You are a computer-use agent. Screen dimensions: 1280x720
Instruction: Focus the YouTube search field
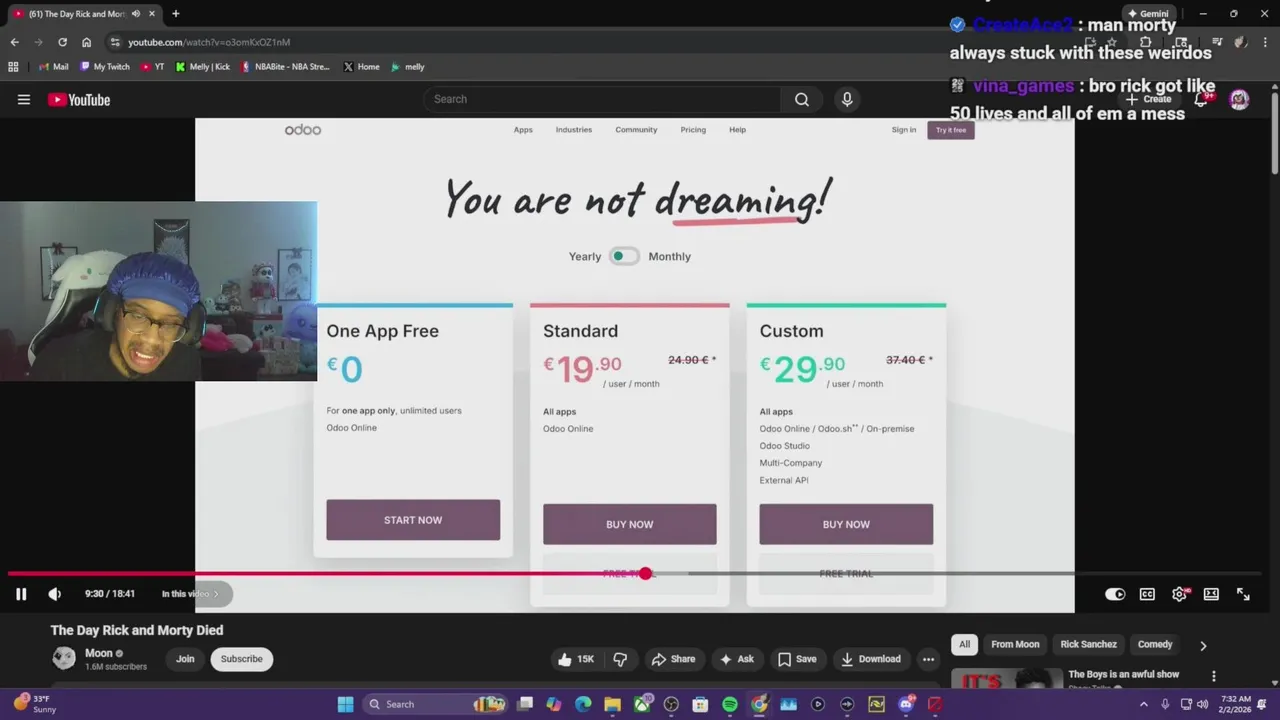click(x=602, y=99)
